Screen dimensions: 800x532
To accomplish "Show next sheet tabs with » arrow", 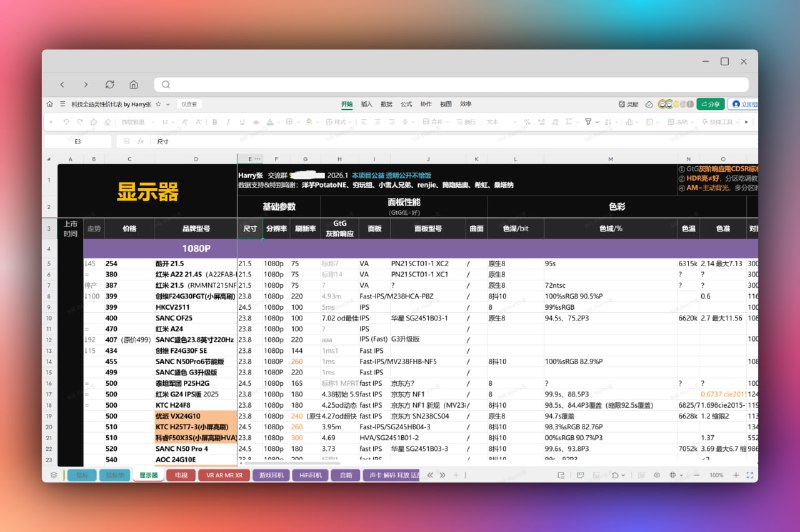I will [x=442, y=475].
